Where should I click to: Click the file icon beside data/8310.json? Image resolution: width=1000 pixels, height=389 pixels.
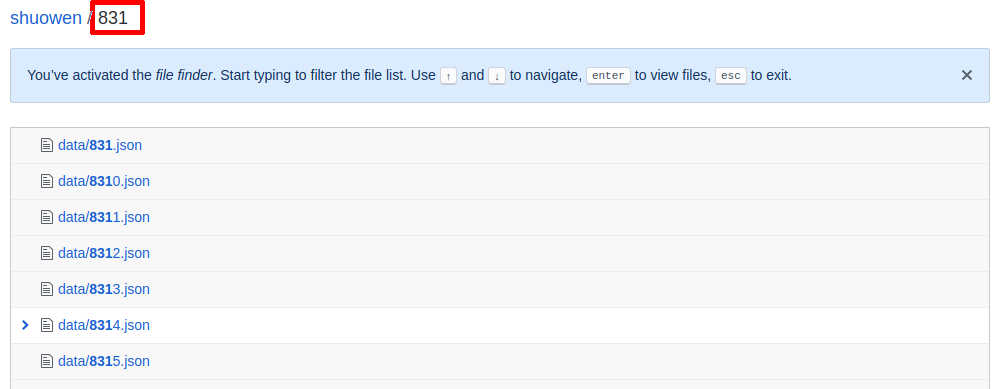[47, 181]
